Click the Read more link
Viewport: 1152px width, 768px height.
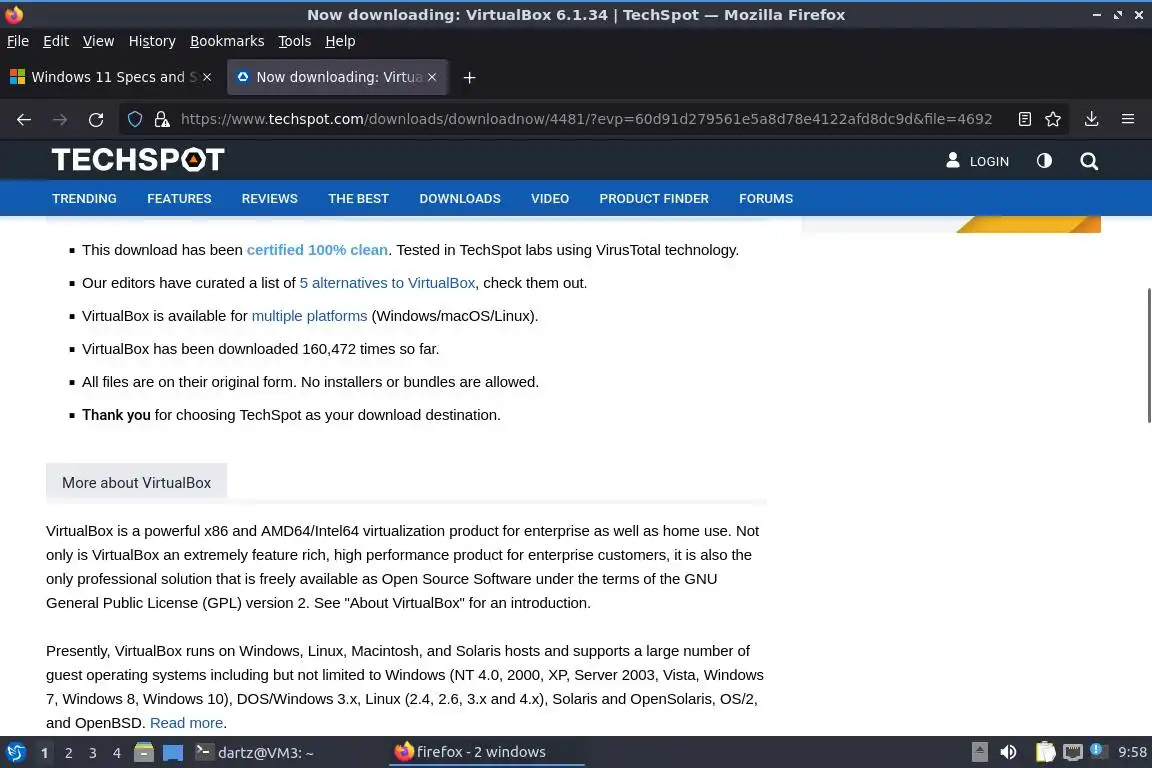pos(187,722)
